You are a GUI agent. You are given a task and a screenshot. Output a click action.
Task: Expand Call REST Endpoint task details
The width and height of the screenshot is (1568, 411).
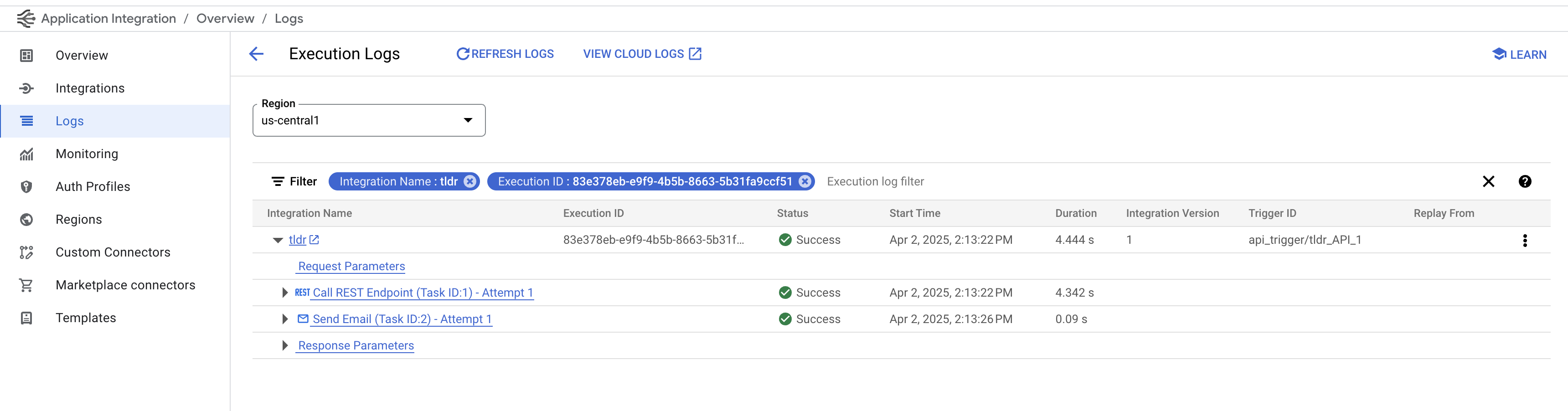click(284, 292)
